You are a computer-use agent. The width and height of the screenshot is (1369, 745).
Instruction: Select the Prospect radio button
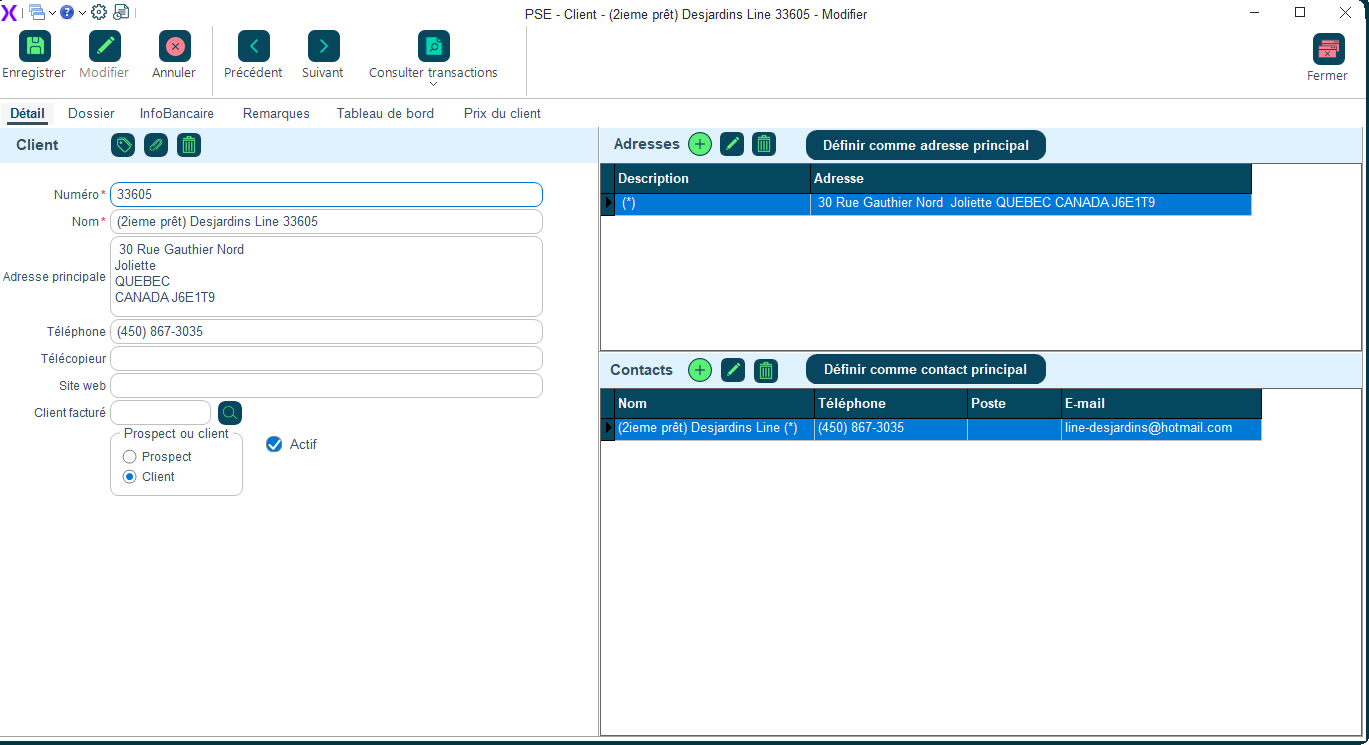(129, 457)
